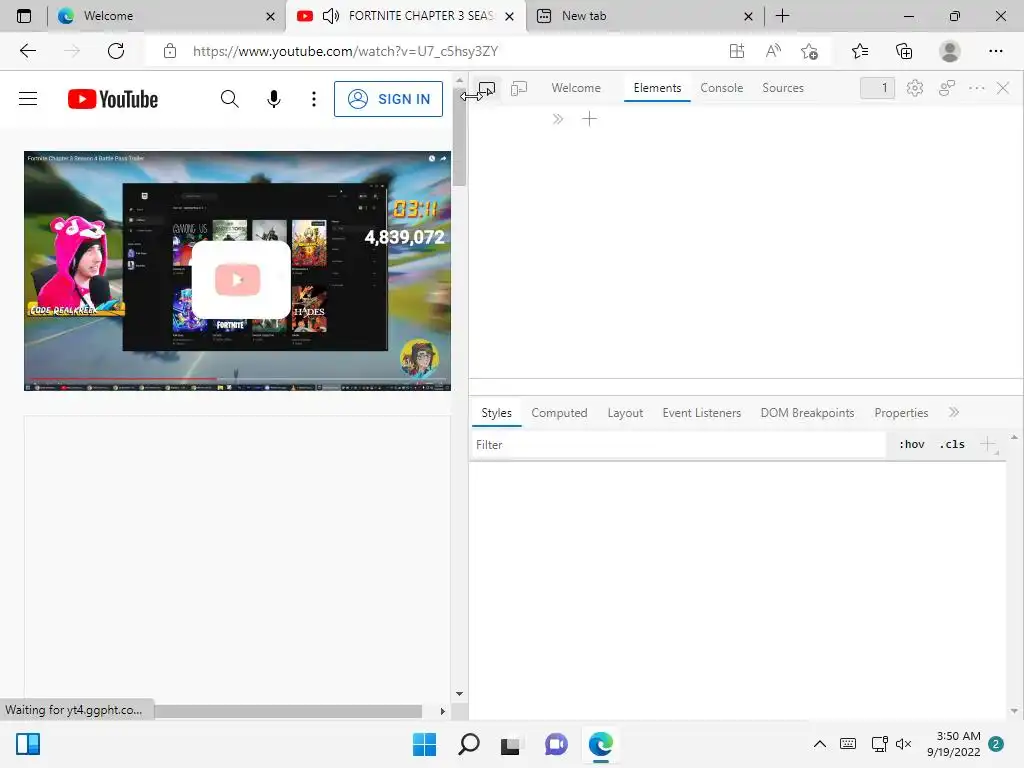
Task: Open YouTube search
Action: (x=229, y=99)
